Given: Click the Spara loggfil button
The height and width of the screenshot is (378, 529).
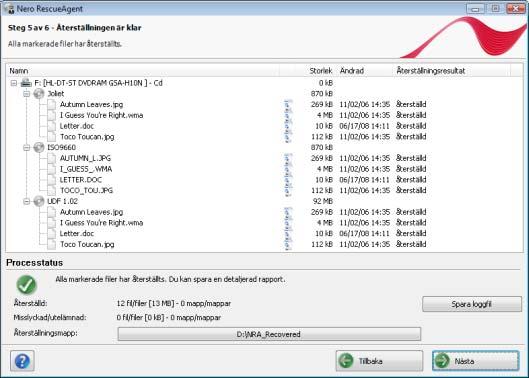Looking at the screenshot, I should pos(472,304).
